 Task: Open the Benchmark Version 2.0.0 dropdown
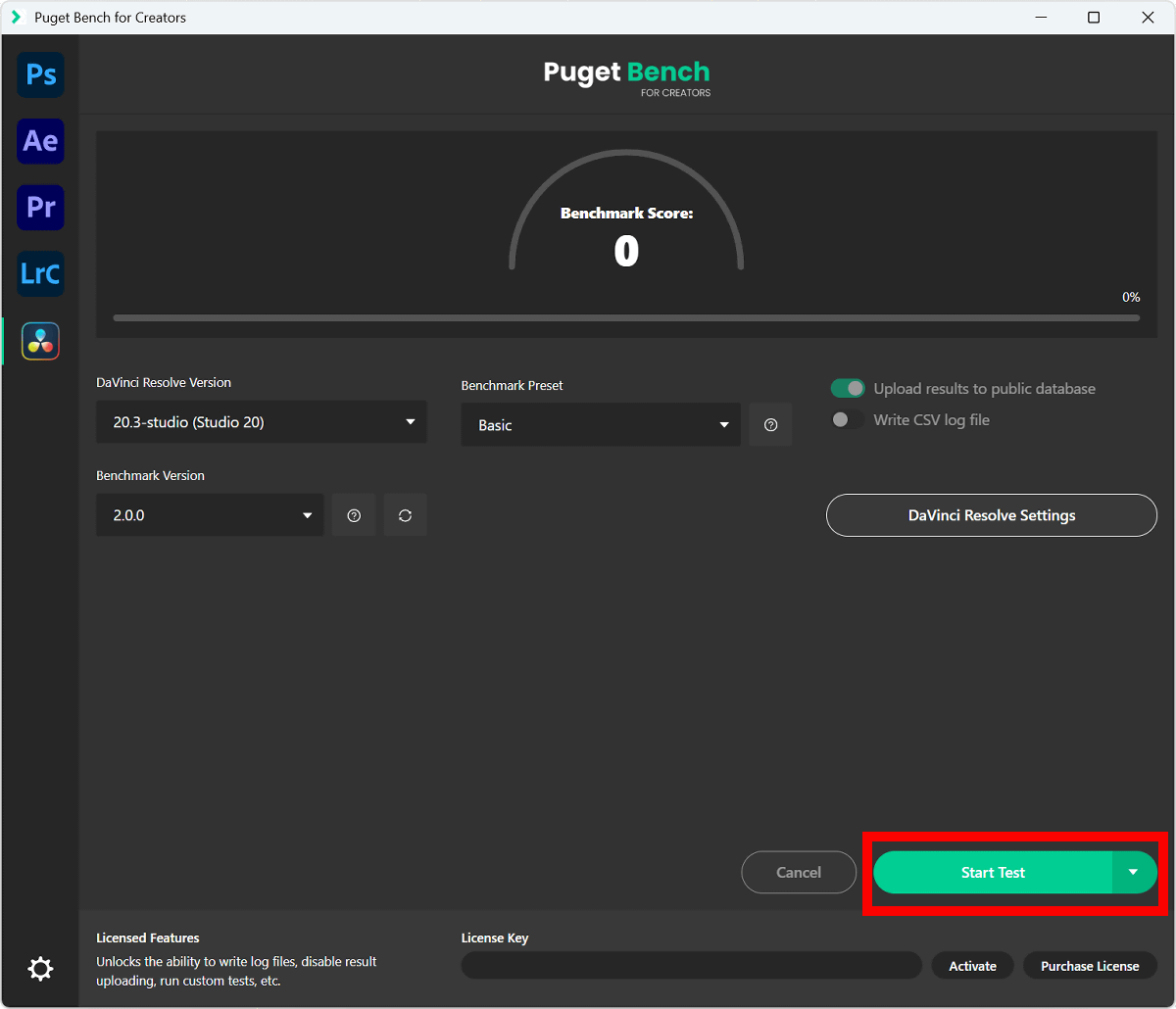coord(209,515)
